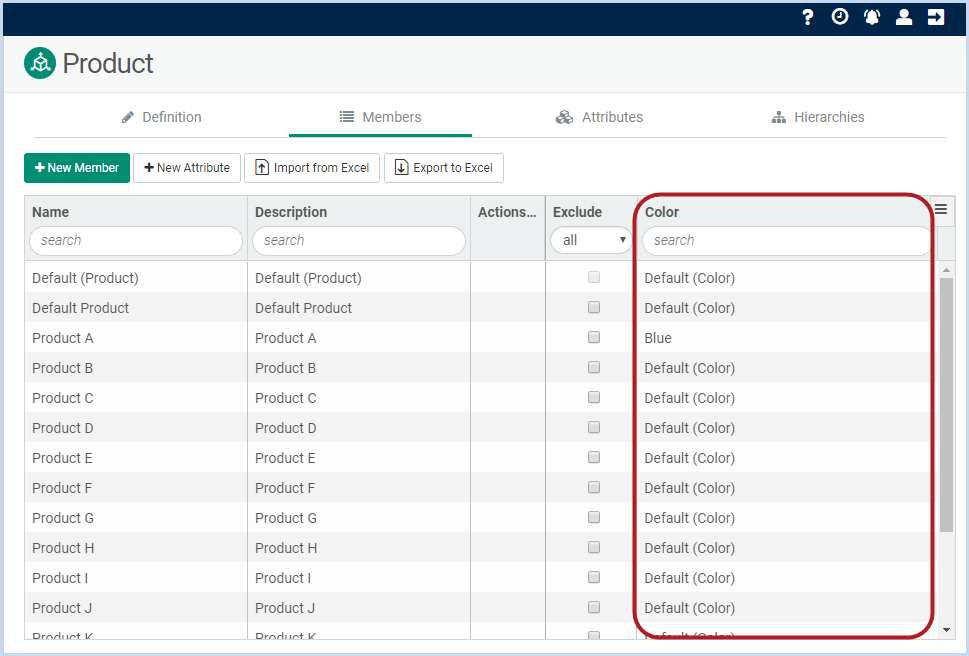Click the New Attribute button
Viewport: 969px width, 656px height.
pos(187,168)
